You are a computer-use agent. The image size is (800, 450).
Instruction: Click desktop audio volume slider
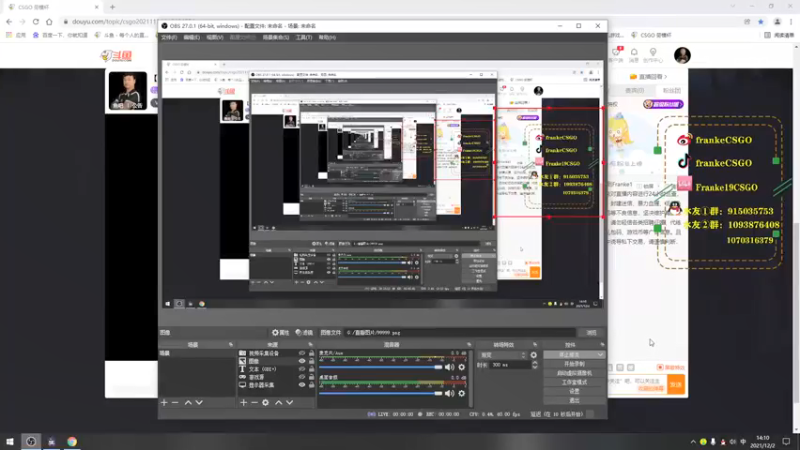pos(381,393)
